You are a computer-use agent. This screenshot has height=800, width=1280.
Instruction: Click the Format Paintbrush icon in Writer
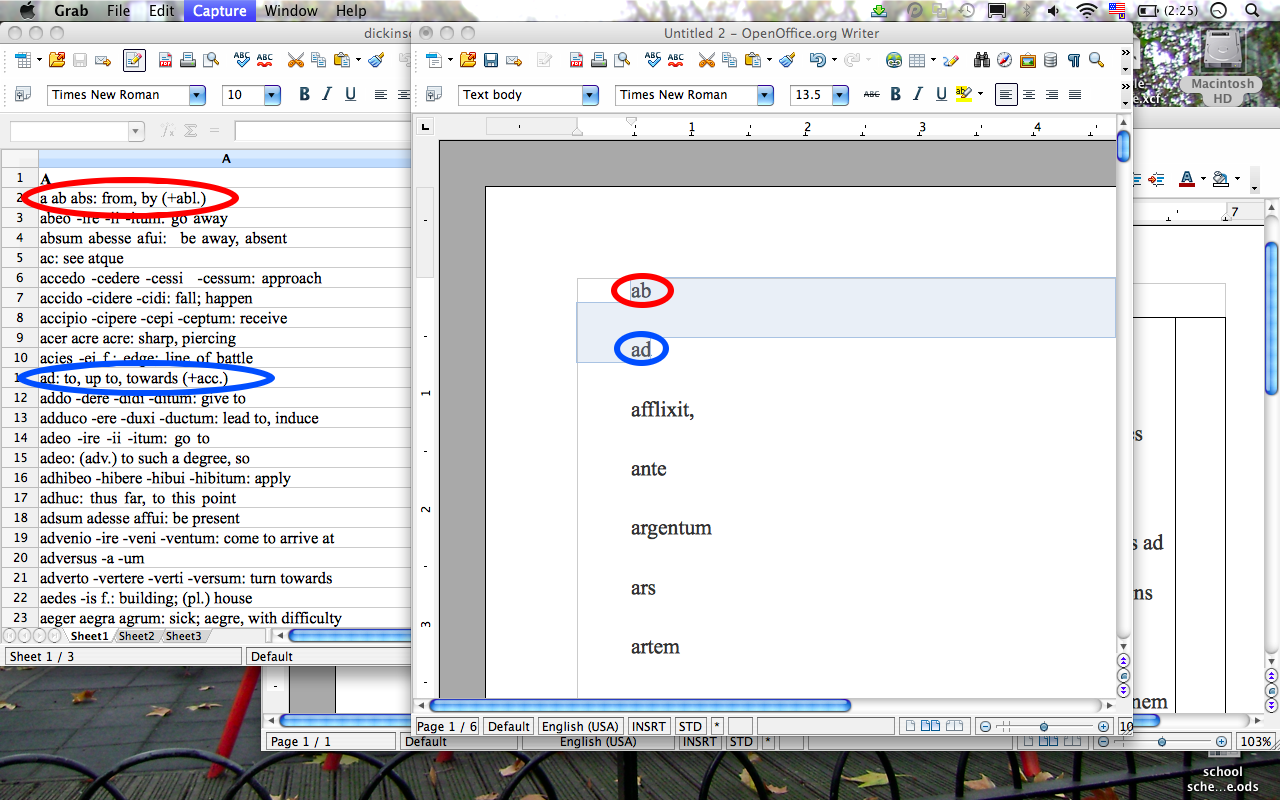pos(787,60)
